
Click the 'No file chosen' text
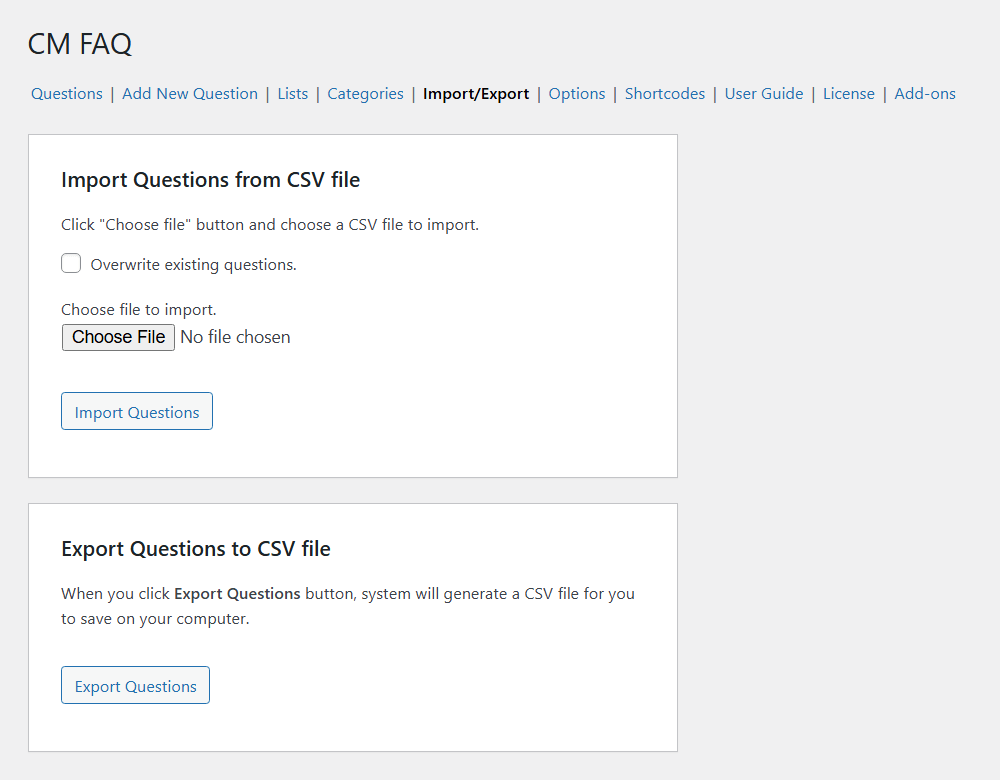tap(235, 337)
